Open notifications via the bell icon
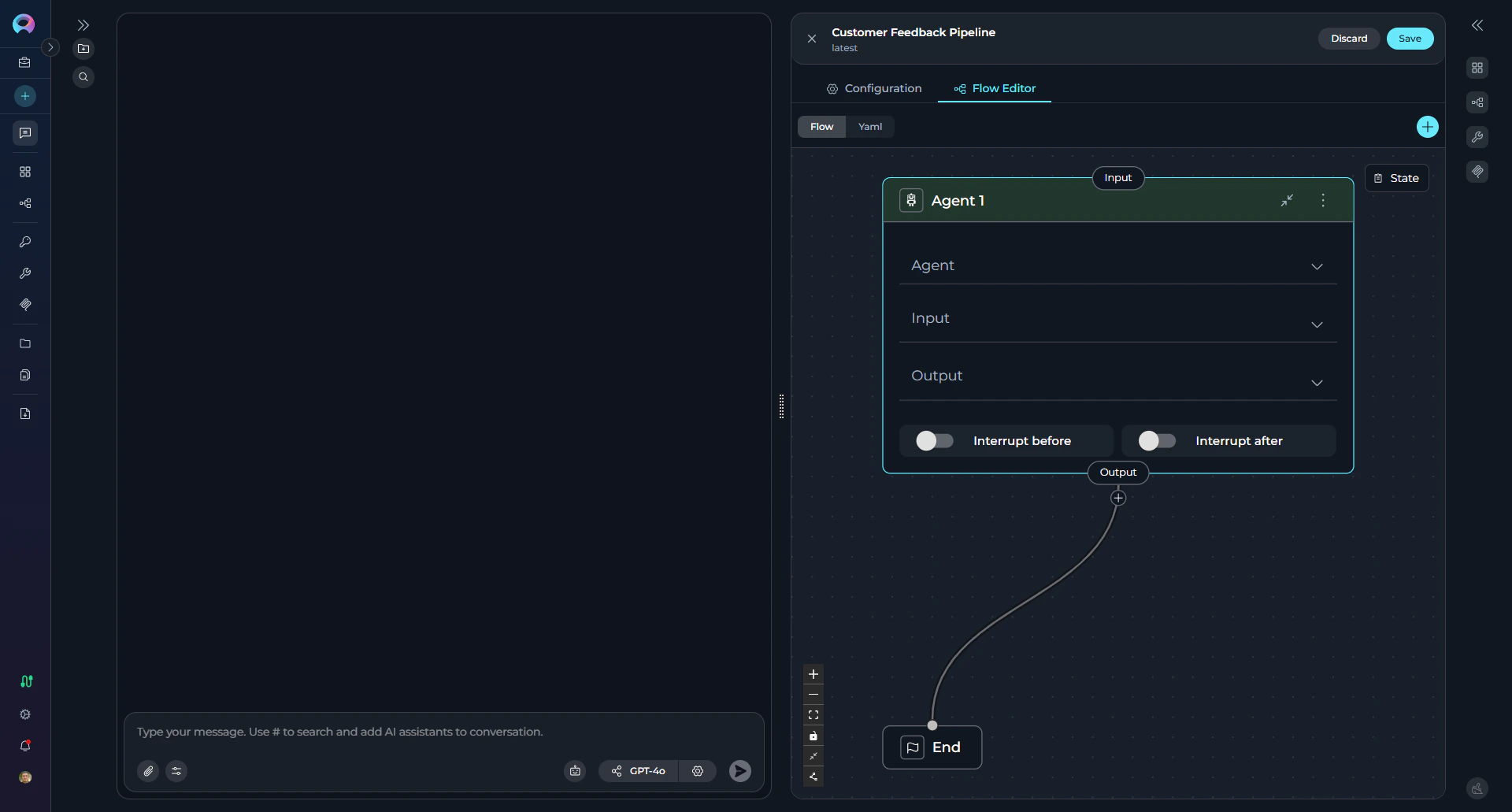Screen dimensions: 1512x812 (24, 746)
